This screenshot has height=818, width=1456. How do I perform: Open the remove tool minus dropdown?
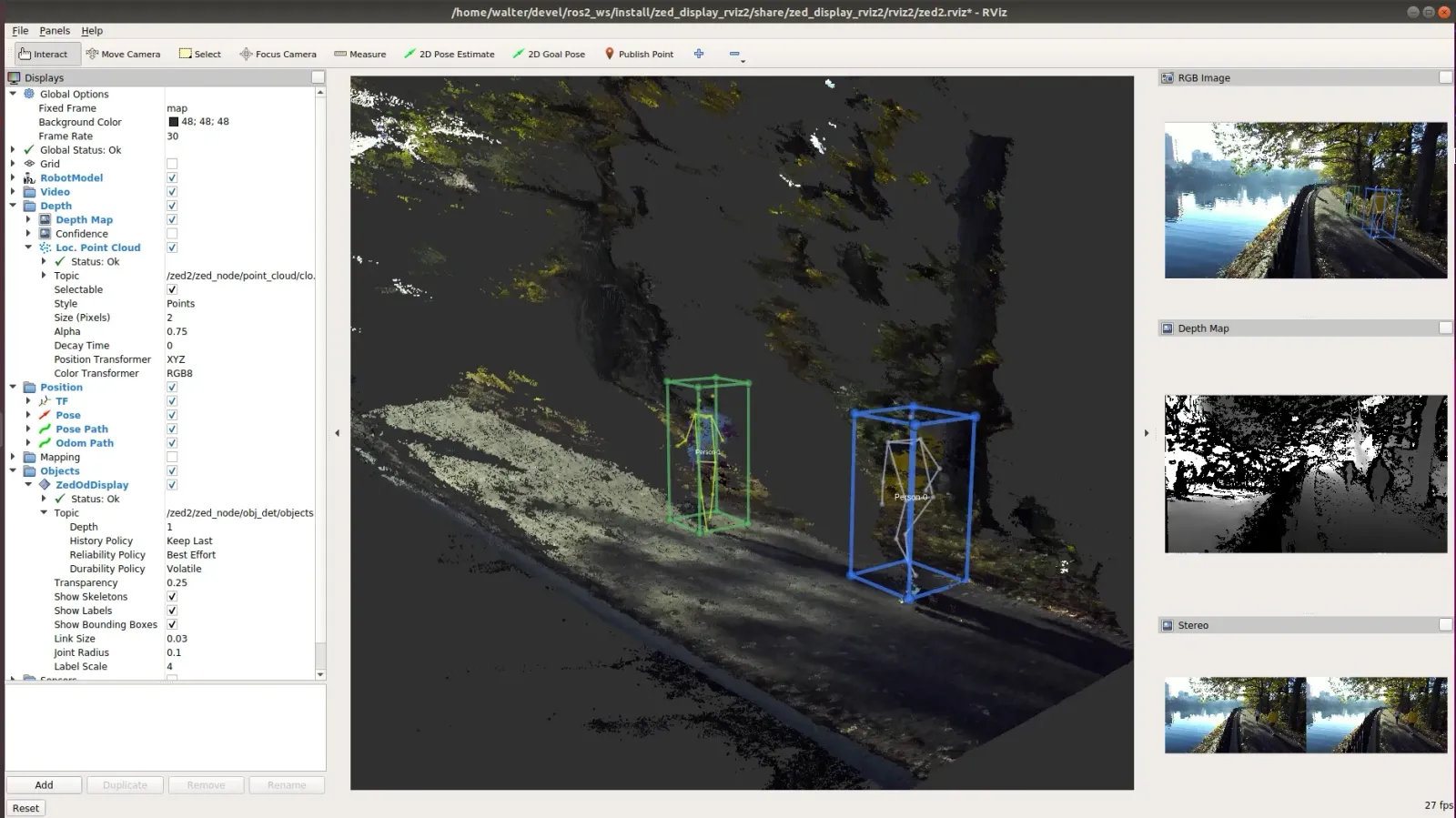point(736,55)
